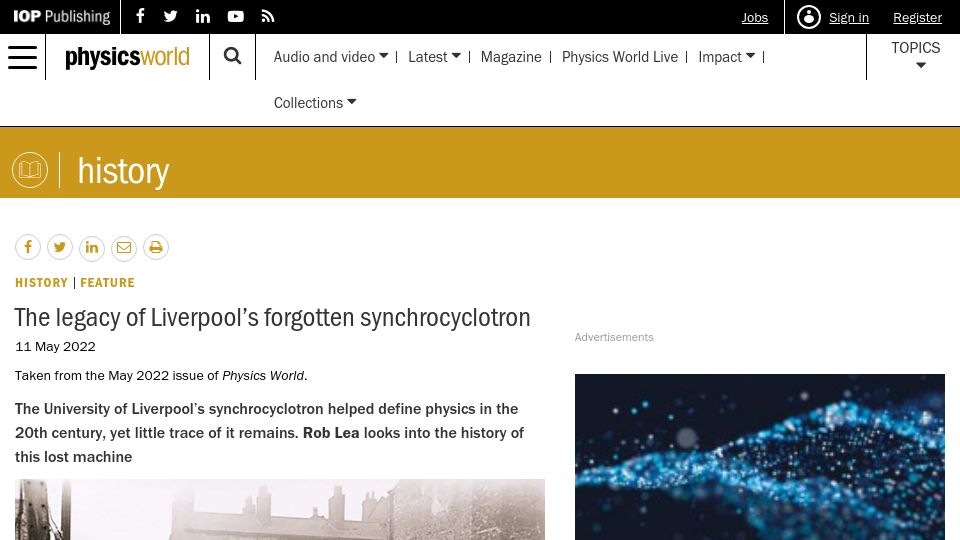Open the HISTORY category tag
The width and height of the screenshot is (960, 540).
pyautogui.click(x=41, y=283)
